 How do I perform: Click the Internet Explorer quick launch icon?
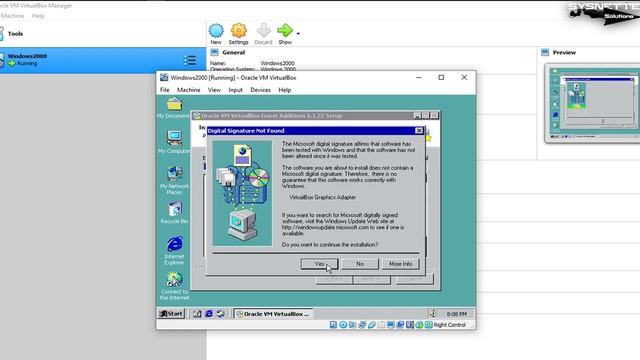[209, 313]
